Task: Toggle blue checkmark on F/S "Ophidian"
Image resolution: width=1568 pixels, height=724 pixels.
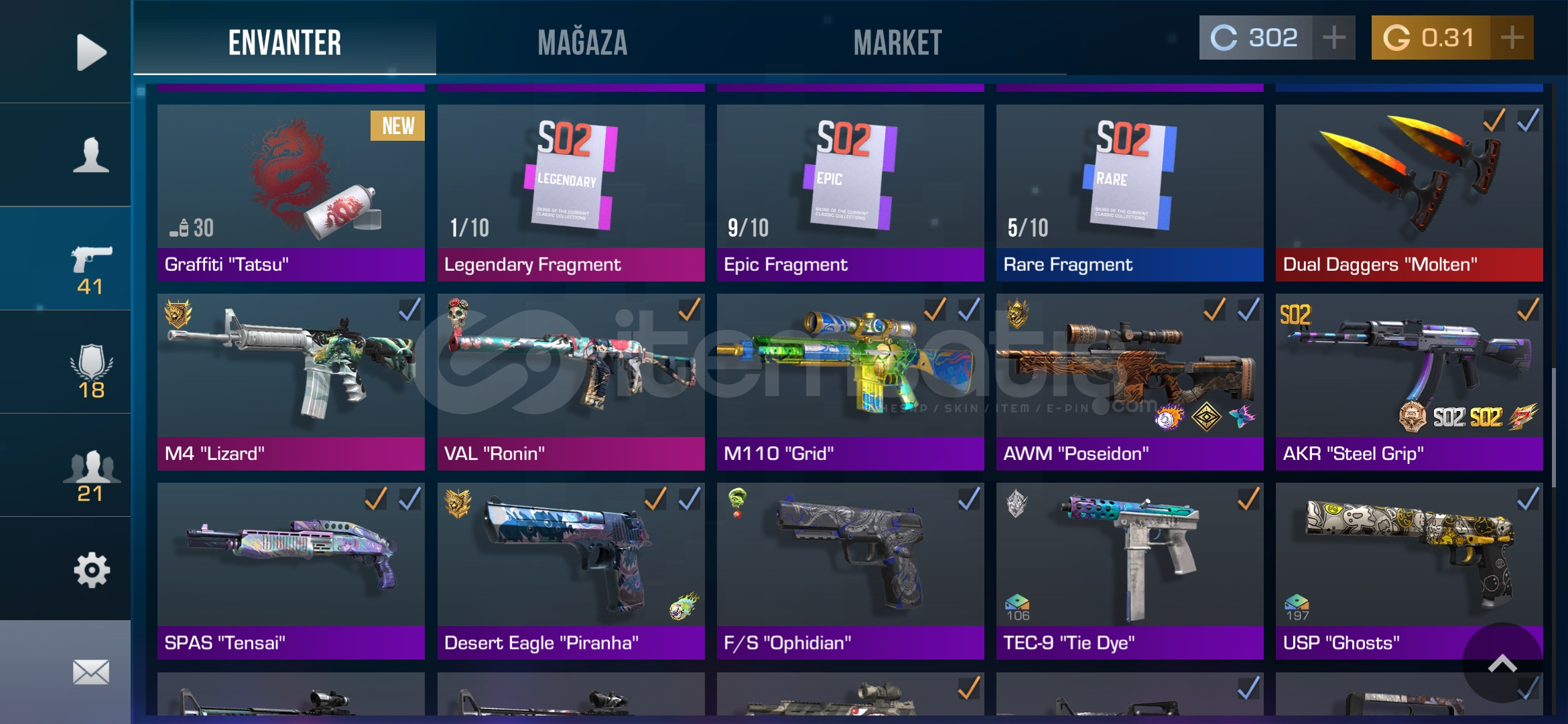Action: 968,499
